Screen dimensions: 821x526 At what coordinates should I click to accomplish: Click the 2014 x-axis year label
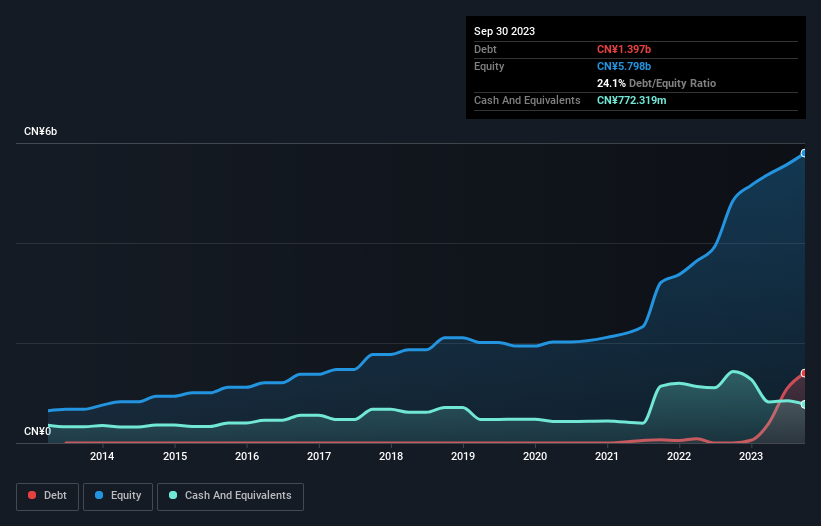102,456
